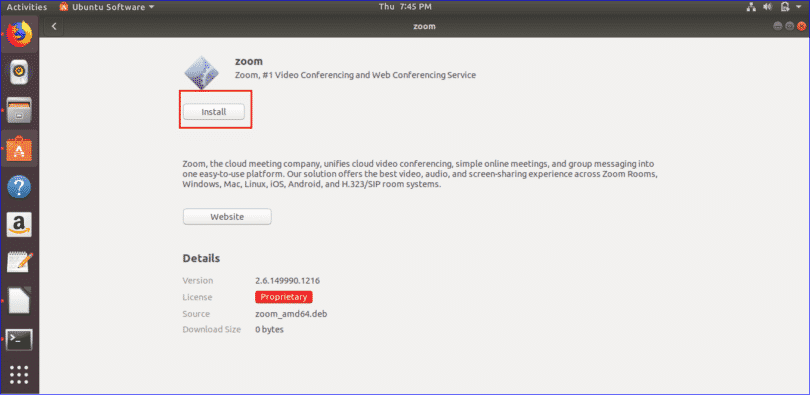
Task: Click the zoom description paragraph
Action: click(420, 174)
